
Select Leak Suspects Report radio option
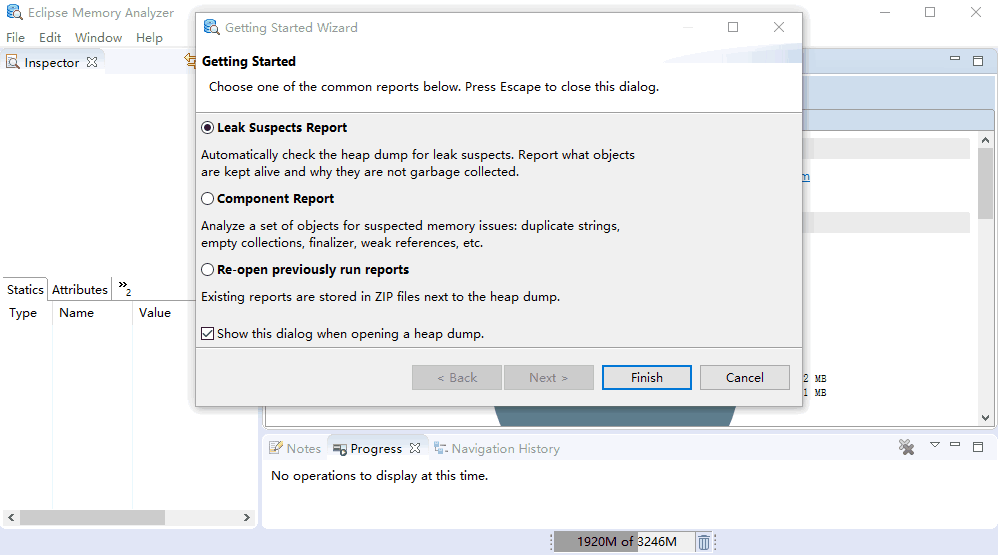pyautogui.click(x=274, y=127)
